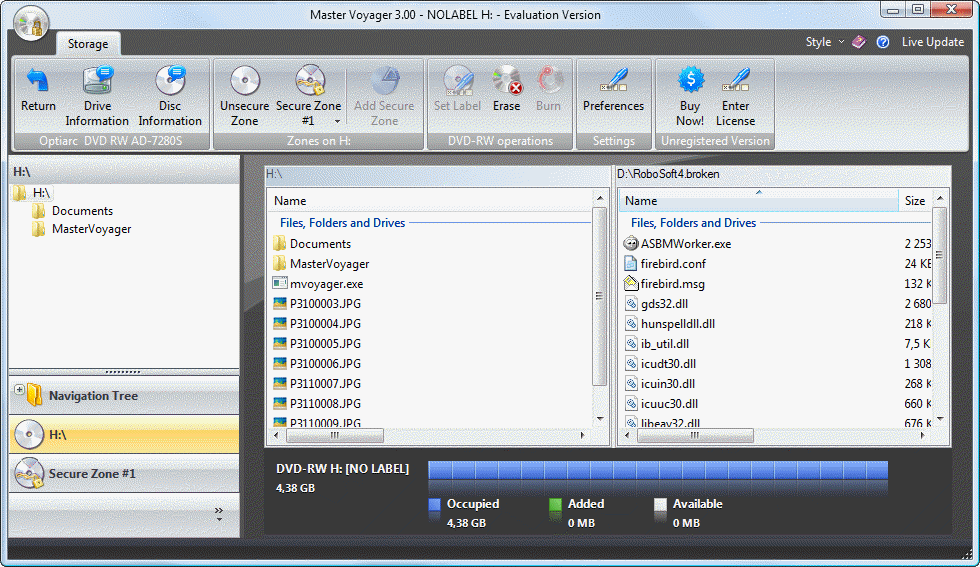
Task: Select the Unsecure Zone disc icon
Action: [x=244, y=80]
